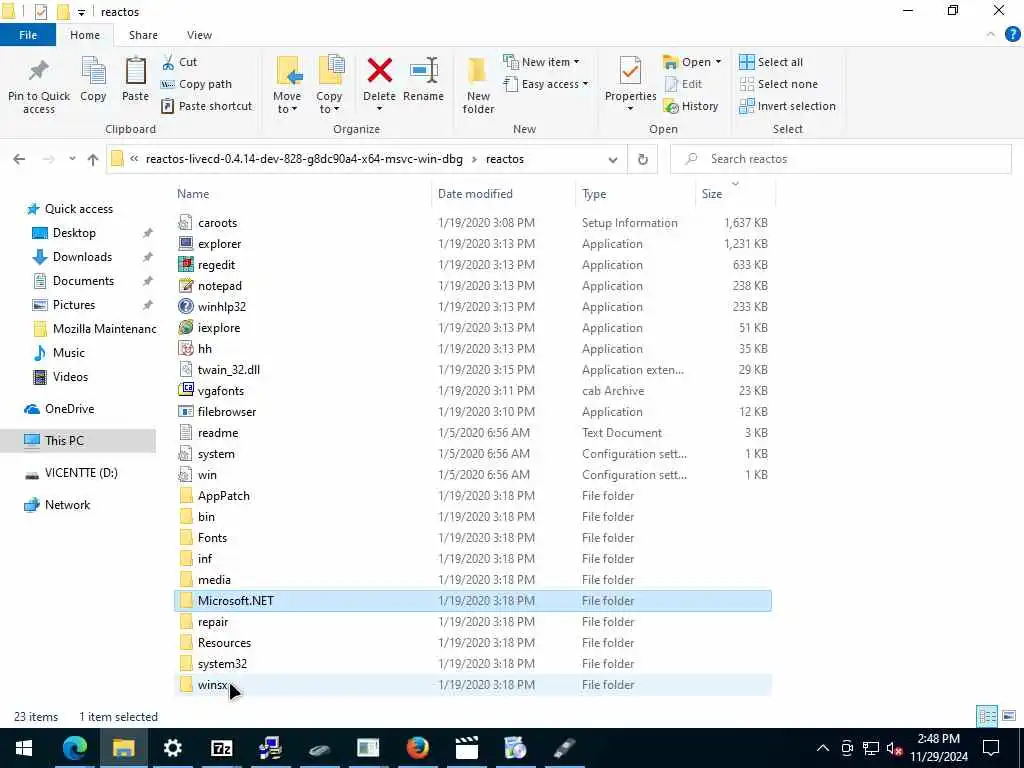Open Windows Start menu
The image size is (1024, 768).
pyautogui.click(x=24, y=748)
